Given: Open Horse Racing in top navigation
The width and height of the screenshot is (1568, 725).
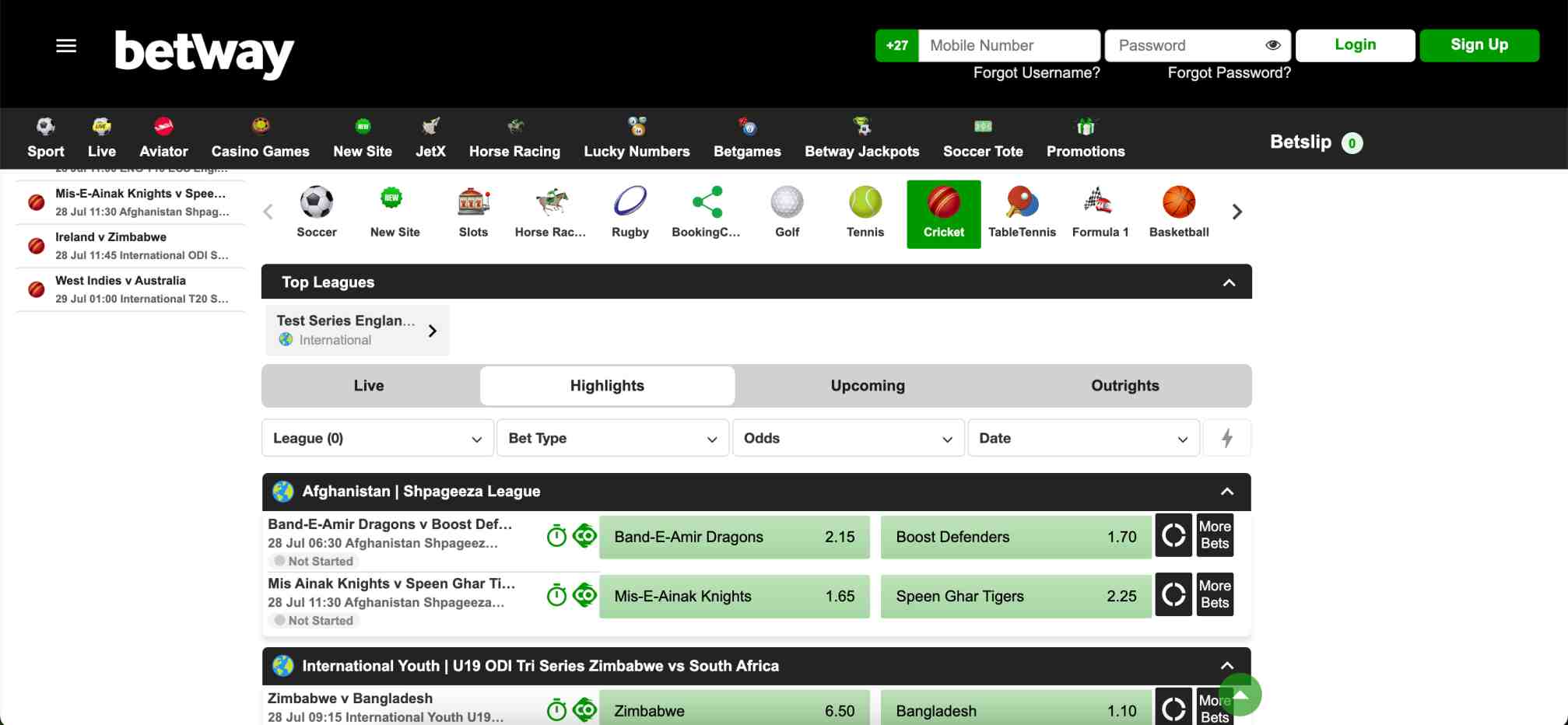Looking at the screenshot, I should point(514,138).
